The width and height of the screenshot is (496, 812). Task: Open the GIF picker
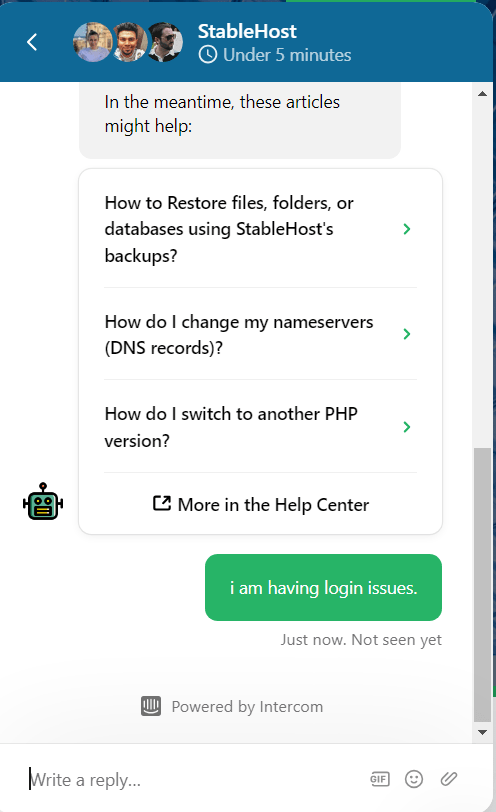380,779
